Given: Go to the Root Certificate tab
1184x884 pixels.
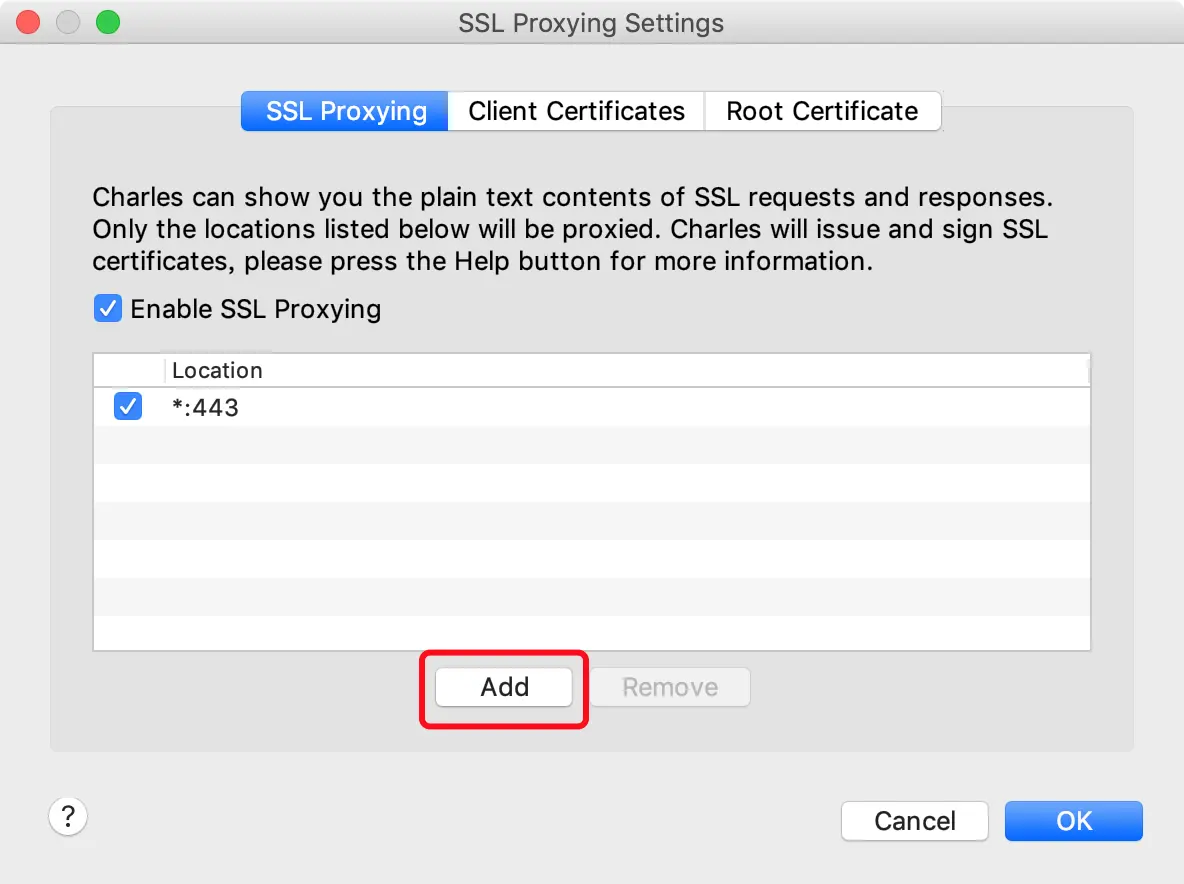Looking at the screenshot, I should click(x=822, y=111).
